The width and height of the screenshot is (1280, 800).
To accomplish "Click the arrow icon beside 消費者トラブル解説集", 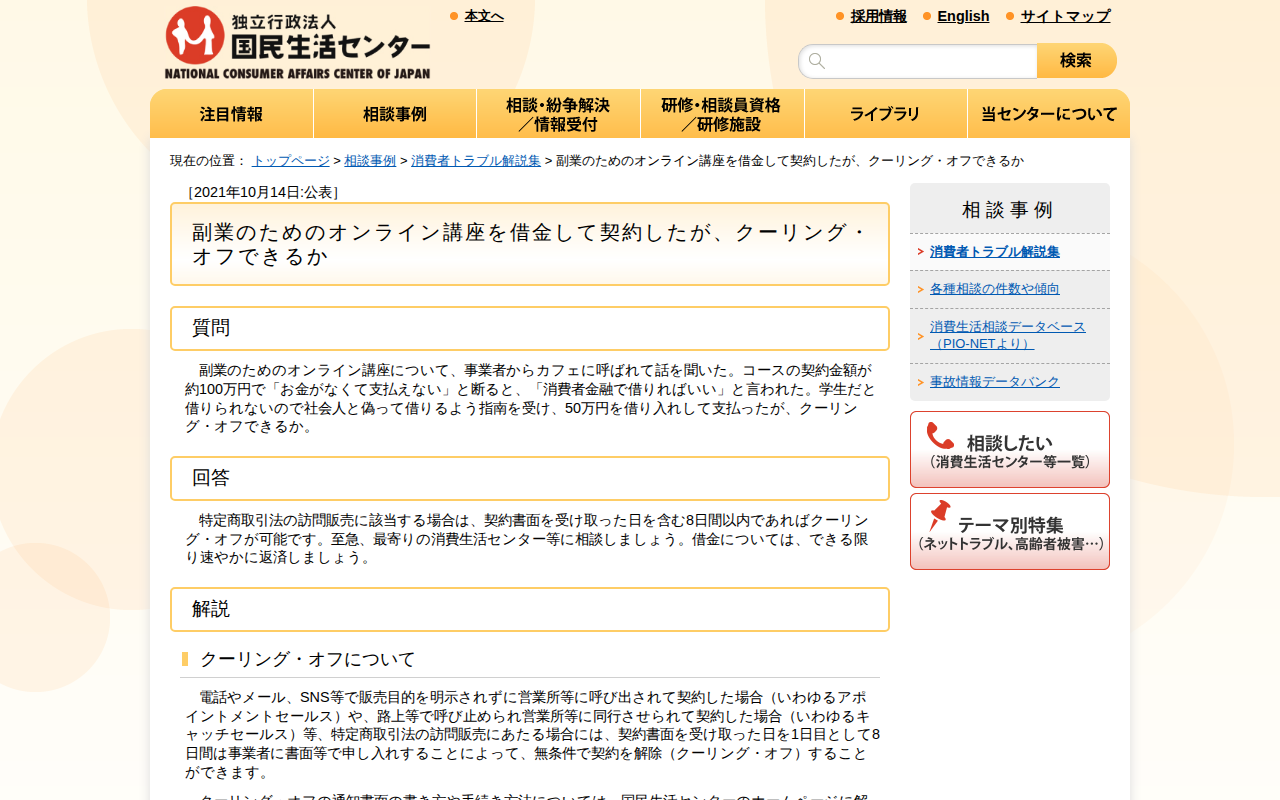I will pyautogui.click(x=921, y=252).
